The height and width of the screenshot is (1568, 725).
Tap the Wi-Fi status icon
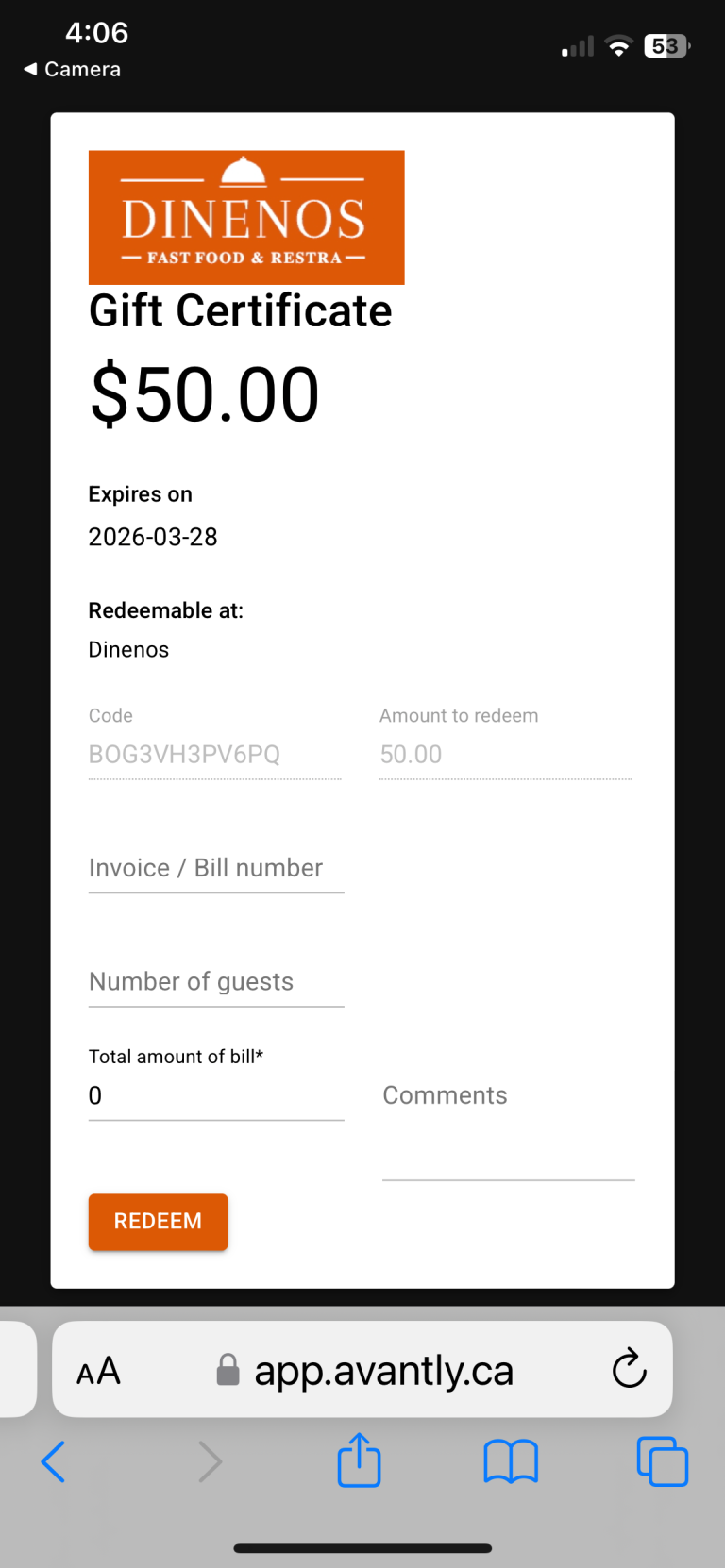point(618,45)
